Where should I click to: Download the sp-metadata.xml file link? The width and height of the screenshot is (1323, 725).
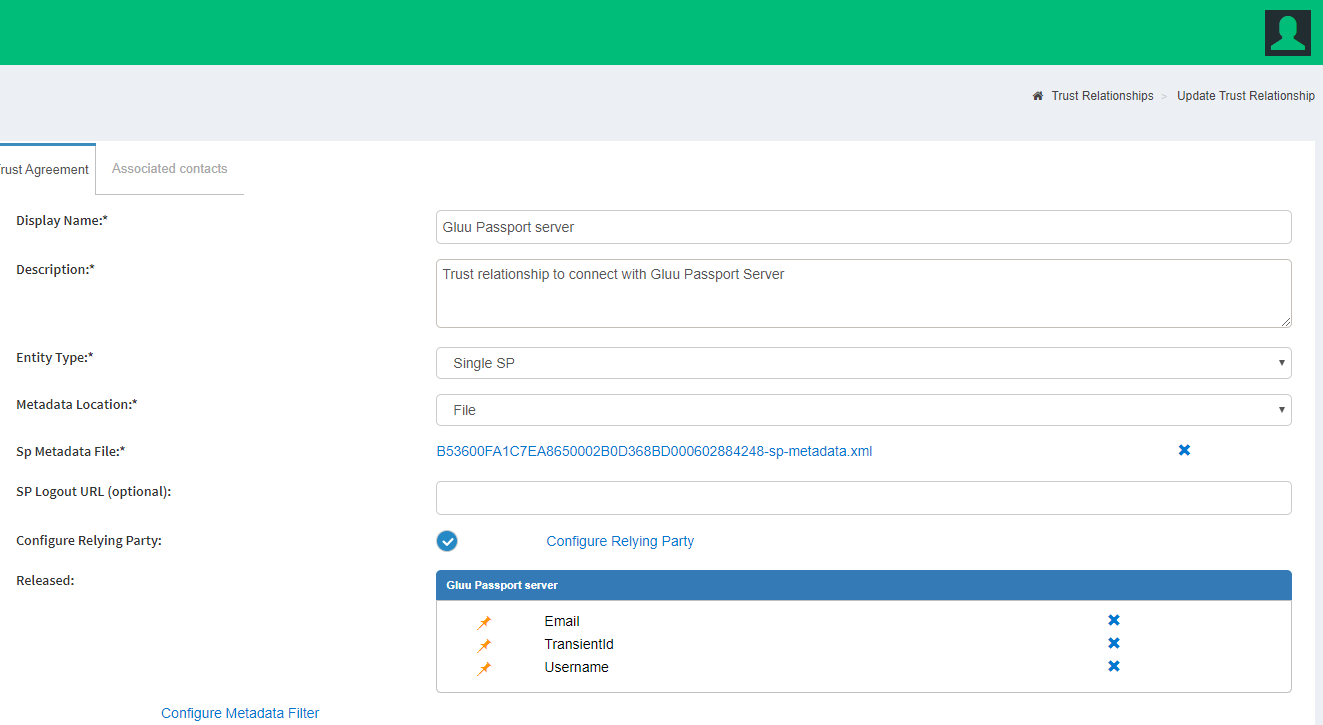[654, 451]
